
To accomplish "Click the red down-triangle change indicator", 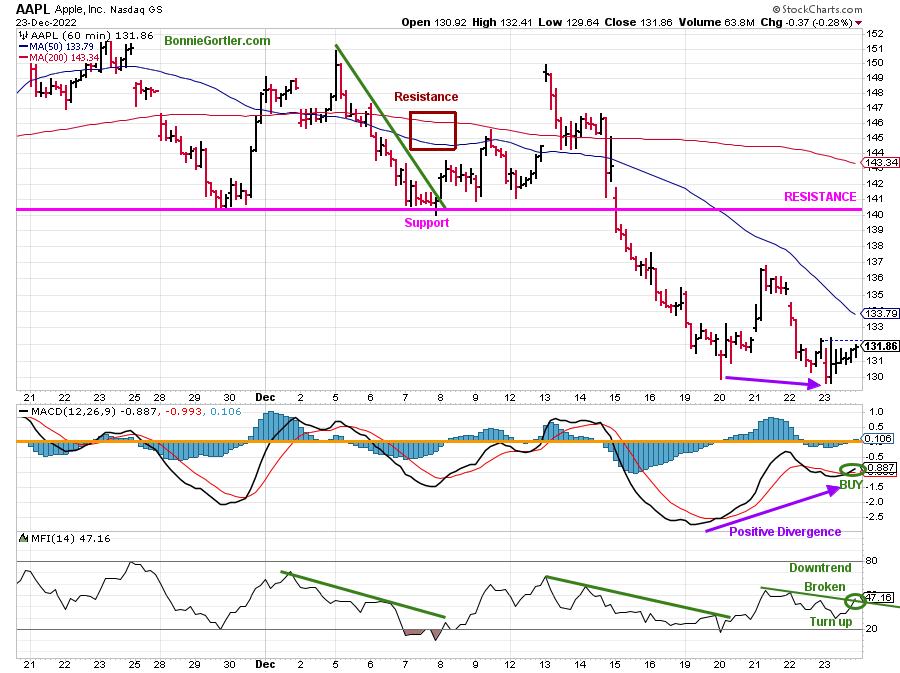I will tap(858, 23).
